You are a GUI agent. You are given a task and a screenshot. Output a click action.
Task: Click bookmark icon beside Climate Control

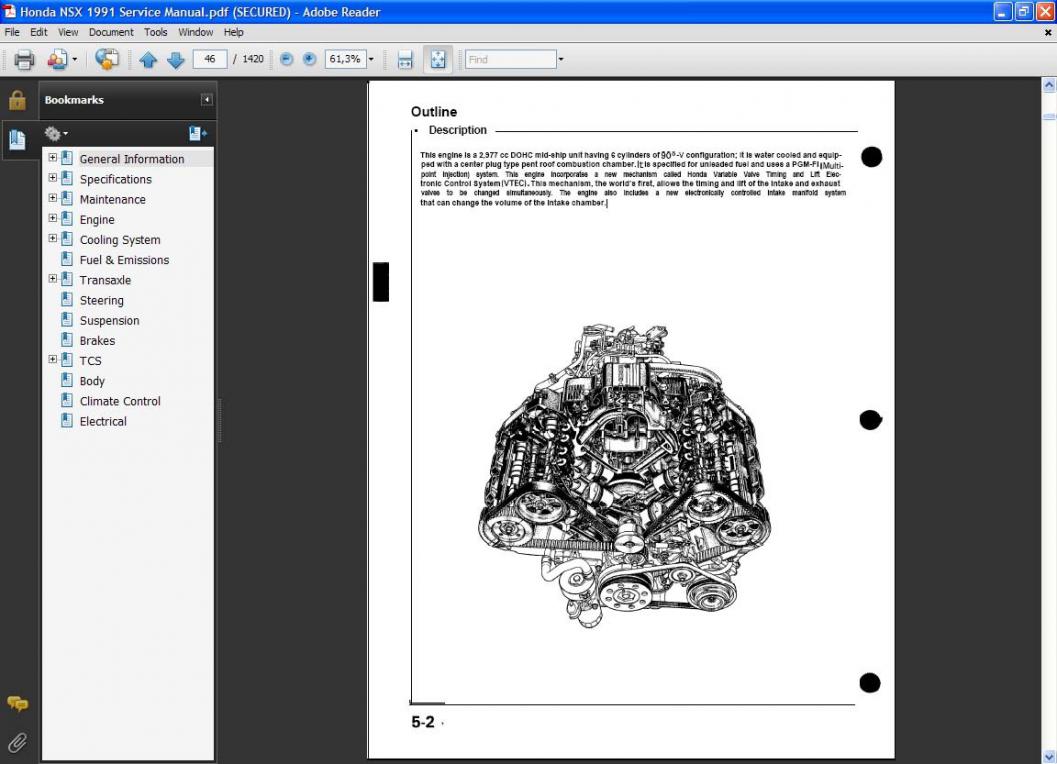67,401
